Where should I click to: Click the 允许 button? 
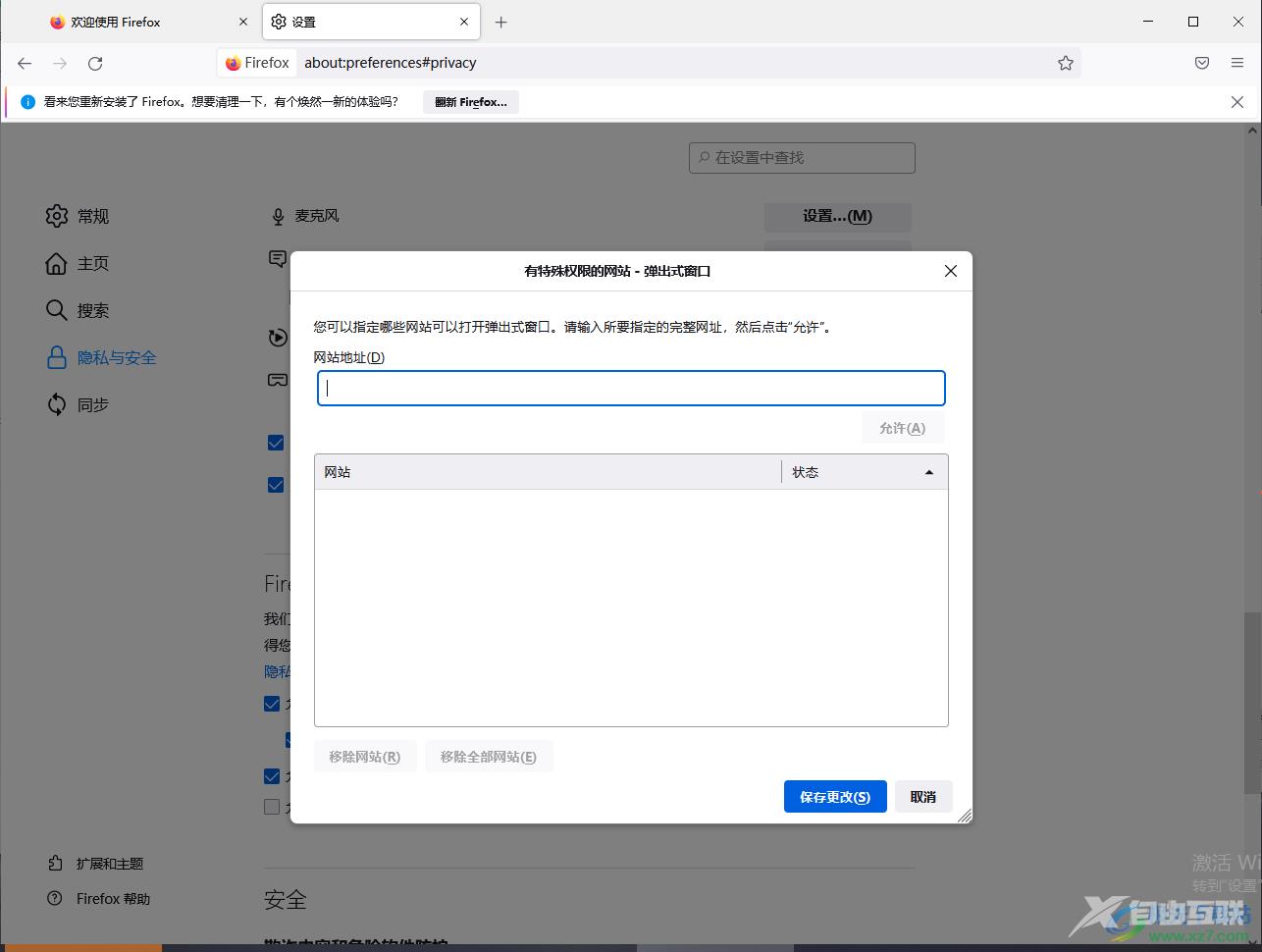click(x=903, y=428)
